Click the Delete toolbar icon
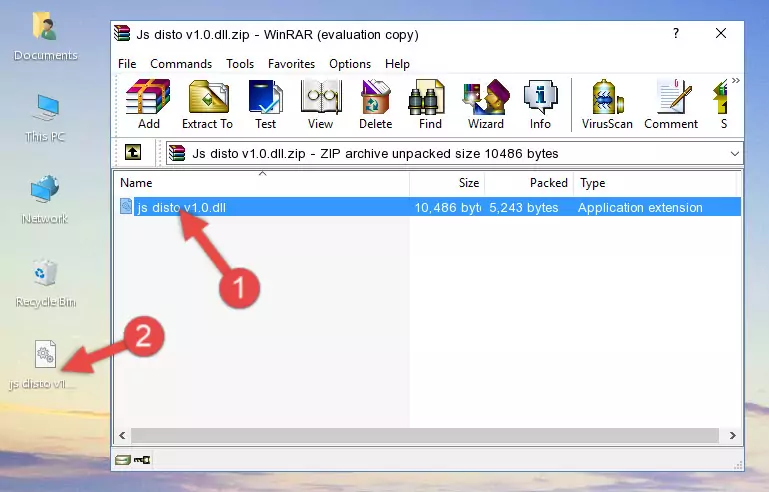Screen dimensions: 769x492 (375, 104)
